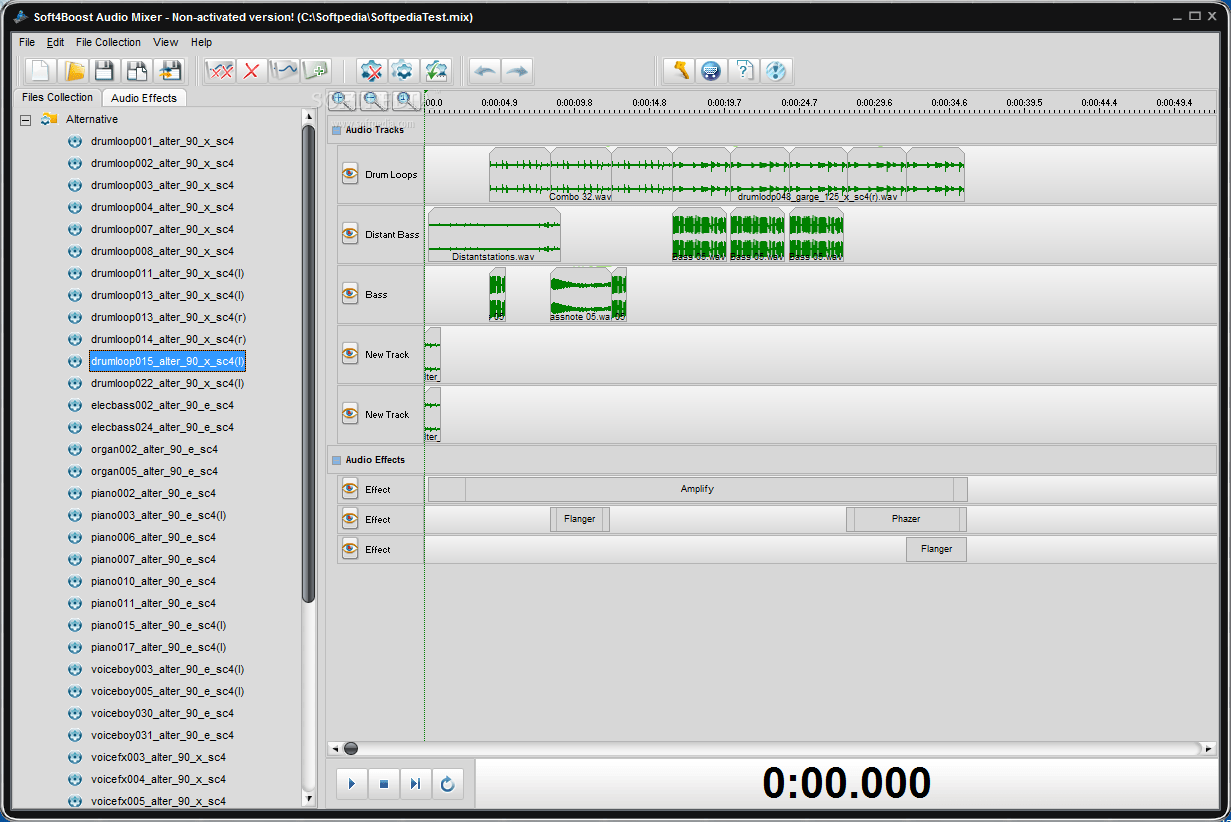1231x822 pixels.
Task: Check the Audio Effects section checkbox
Action: pos(336,460)
